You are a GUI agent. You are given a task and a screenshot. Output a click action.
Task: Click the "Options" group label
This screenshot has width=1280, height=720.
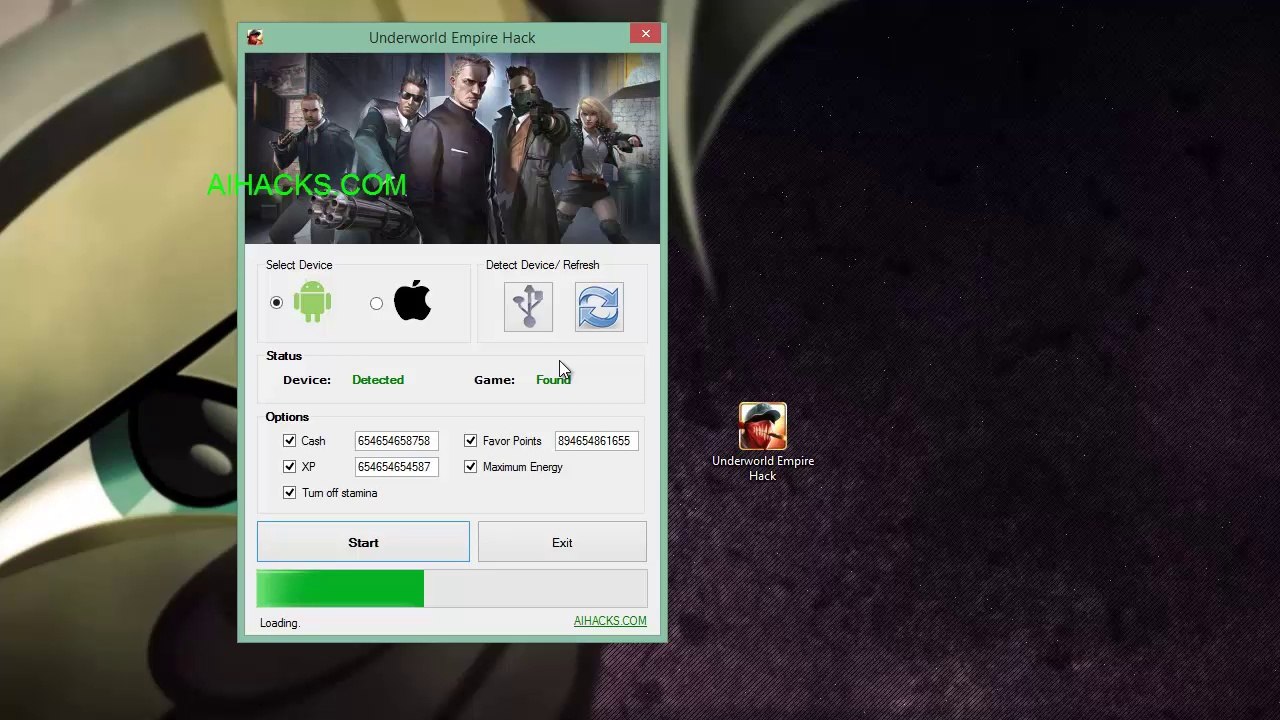click(287, 417)
